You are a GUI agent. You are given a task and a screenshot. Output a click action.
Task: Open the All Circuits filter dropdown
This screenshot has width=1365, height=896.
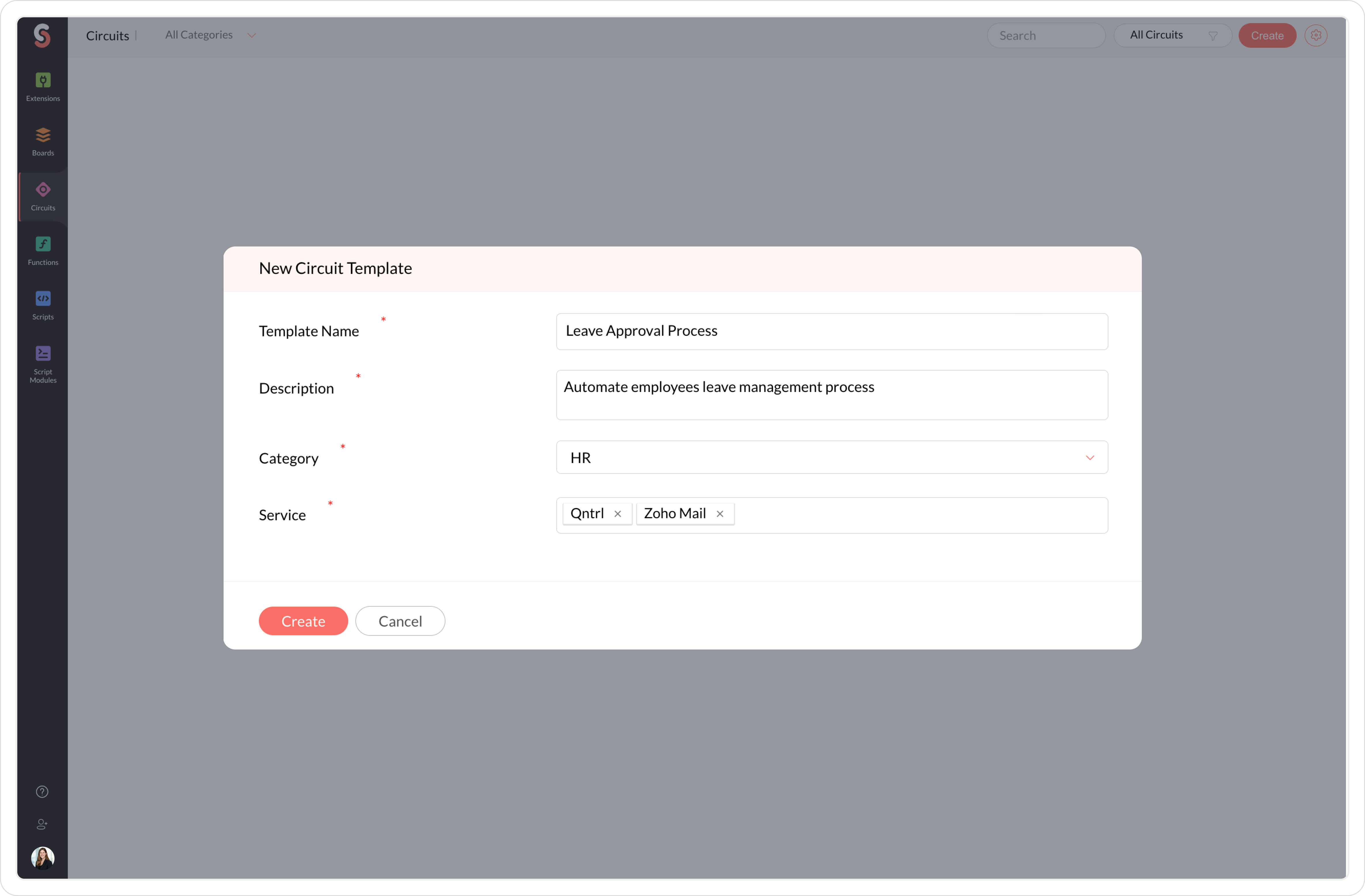point(1172,35)
